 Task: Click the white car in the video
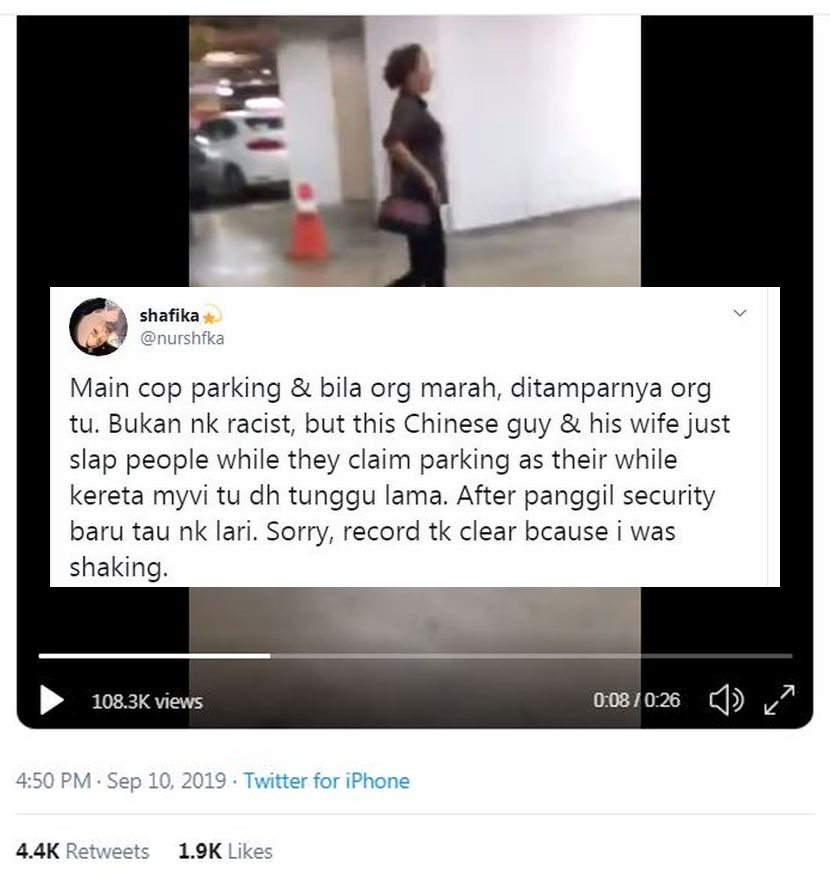click(x=241, y=152)
